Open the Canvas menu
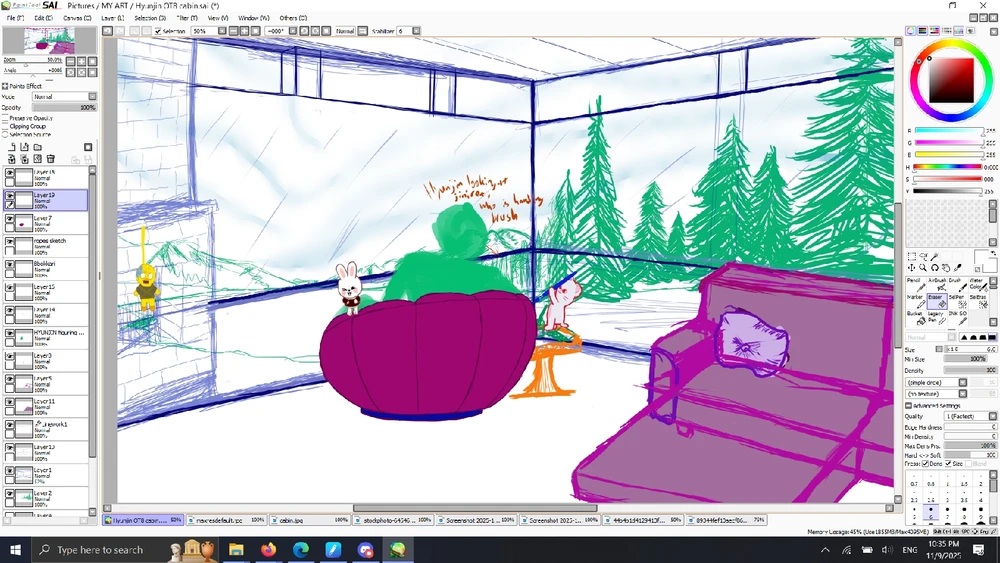The image size is (1000, 563). tap(73, 18)
